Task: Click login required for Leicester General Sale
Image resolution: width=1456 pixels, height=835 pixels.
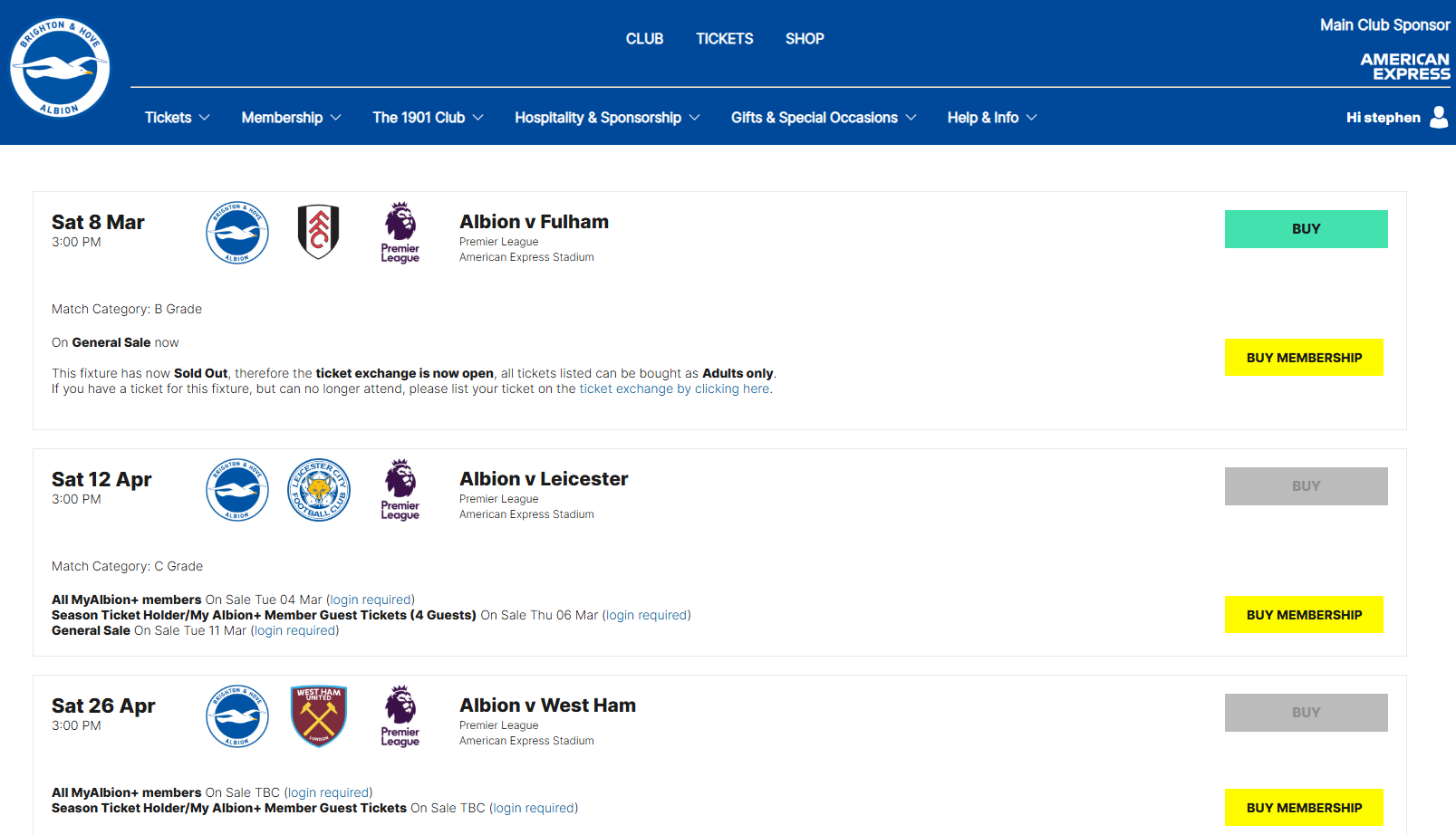Action: pyautogui.click(x=295, y=630)
